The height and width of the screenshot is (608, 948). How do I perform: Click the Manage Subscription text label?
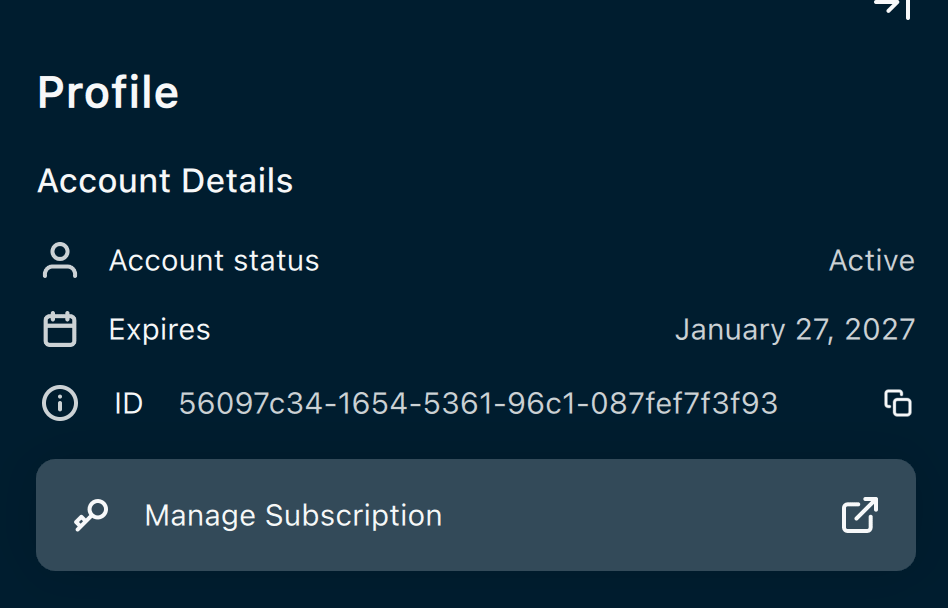(x=293, y=516)
